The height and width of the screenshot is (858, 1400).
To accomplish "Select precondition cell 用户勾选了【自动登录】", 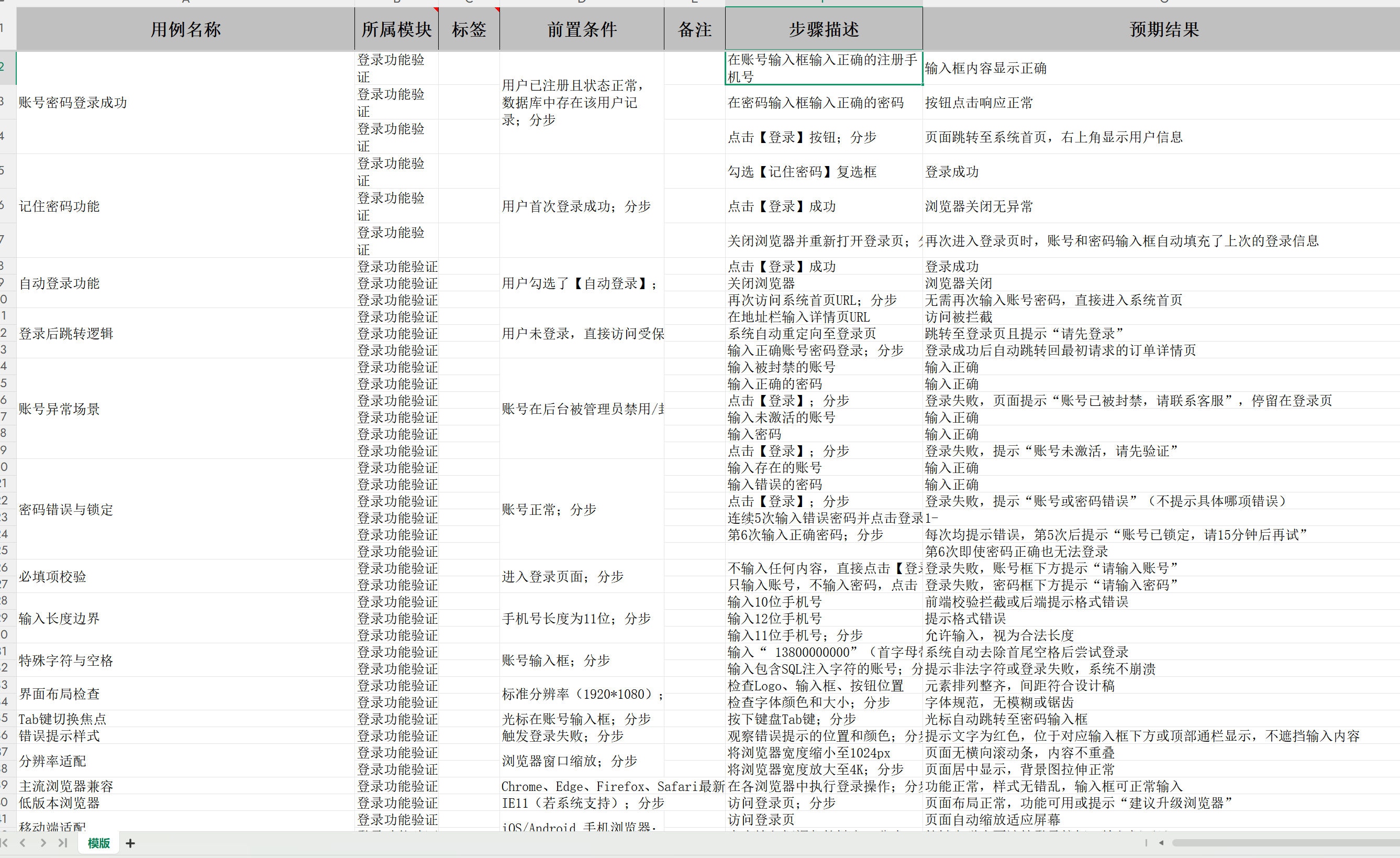I will click(582, 283).
